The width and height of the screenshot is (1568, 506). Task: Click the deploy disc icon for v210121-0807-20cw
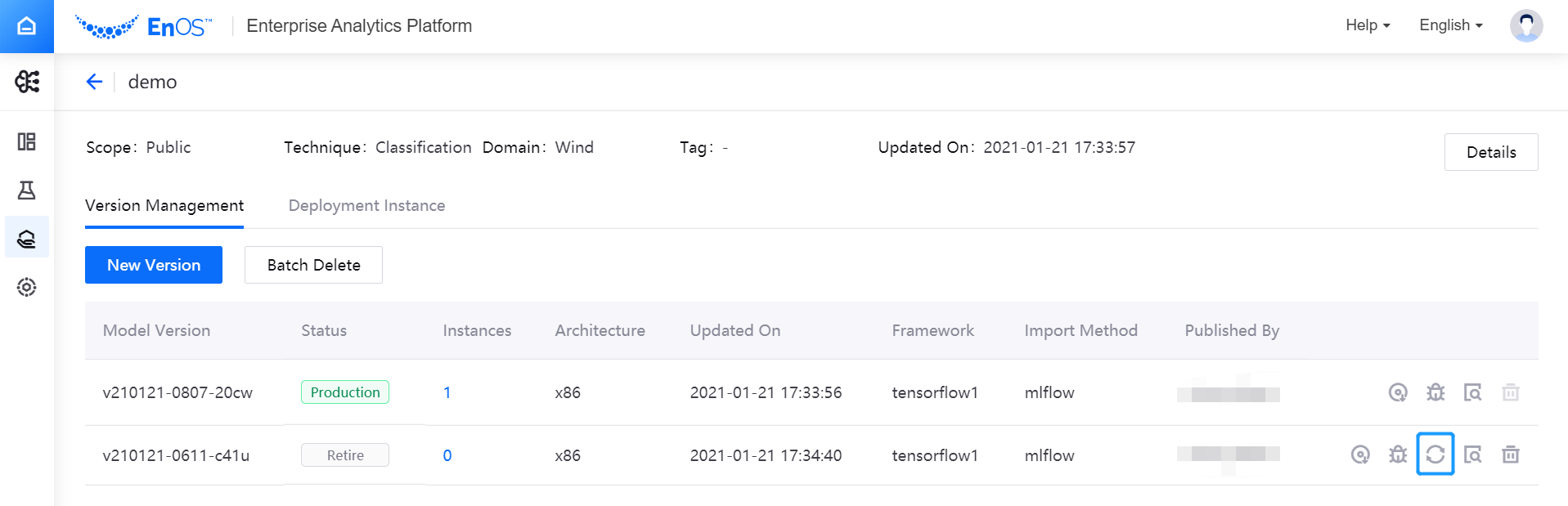coord(1397,392)
